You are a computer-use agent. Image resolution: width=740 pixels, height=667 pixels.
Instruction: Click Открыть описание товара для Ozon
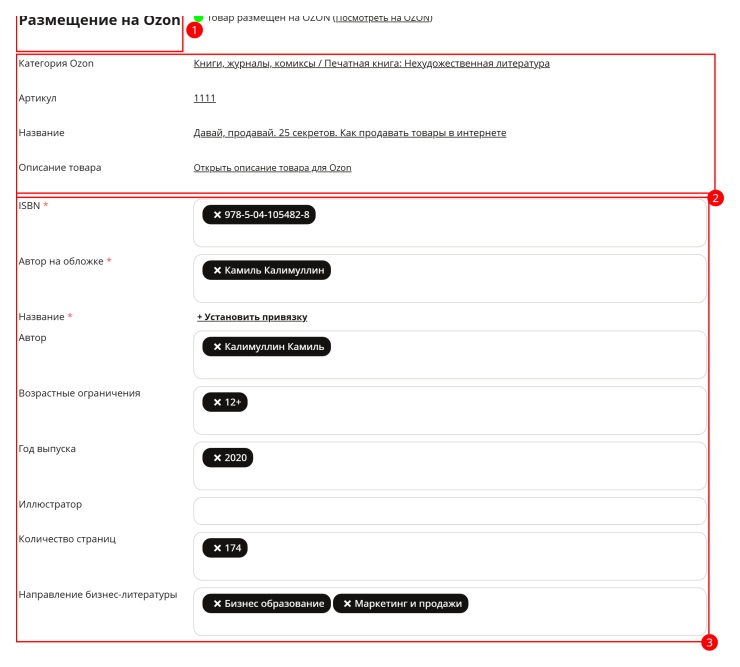click(x=272, y=168)
